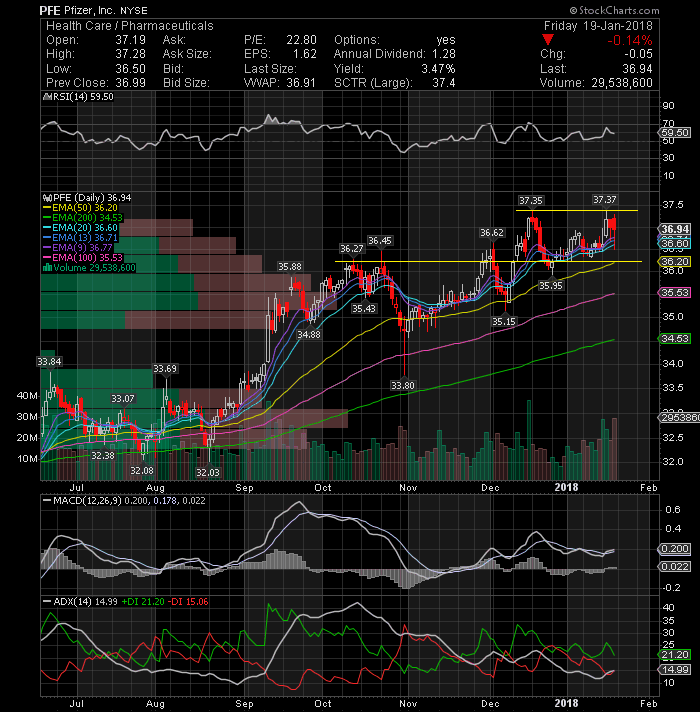Click the green +DI 21.20 label

[143, 602]
